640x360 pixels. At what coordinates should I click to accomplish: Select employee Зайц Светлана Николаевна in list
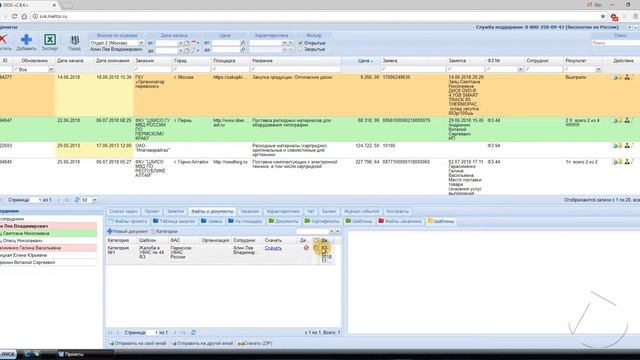48,233
